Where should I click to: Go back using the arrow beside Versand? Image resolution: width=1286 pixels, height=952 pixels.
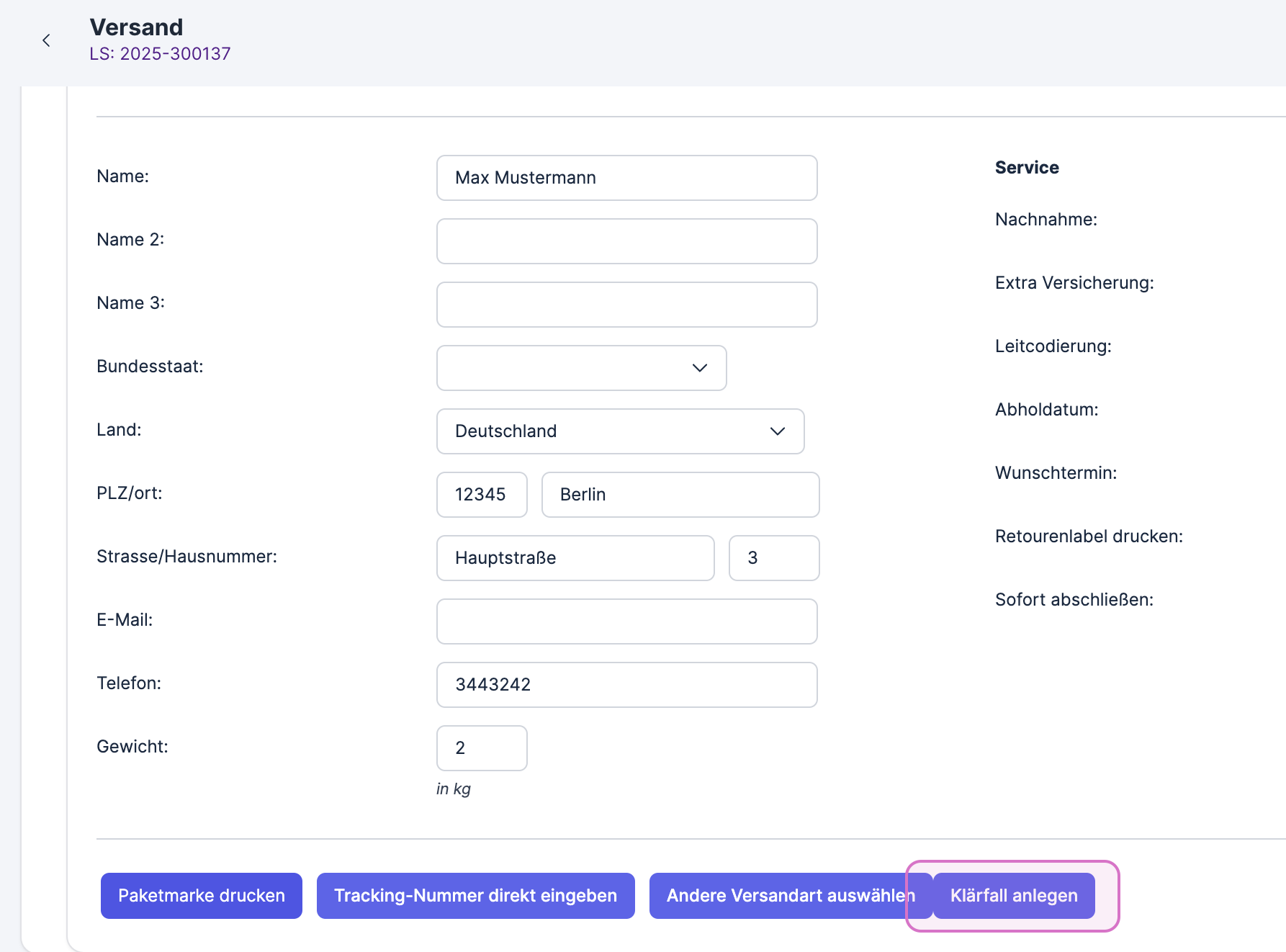click(x=47, y=41)
